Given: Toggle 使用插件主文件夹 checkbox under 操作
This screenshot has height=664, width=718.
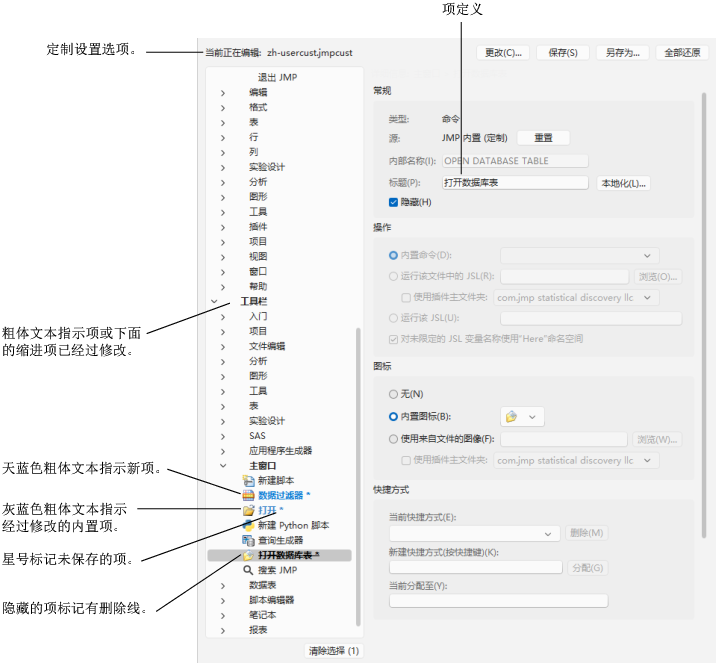Looking at the screenshot, I should pyautogui.click(x=406, y=298).
